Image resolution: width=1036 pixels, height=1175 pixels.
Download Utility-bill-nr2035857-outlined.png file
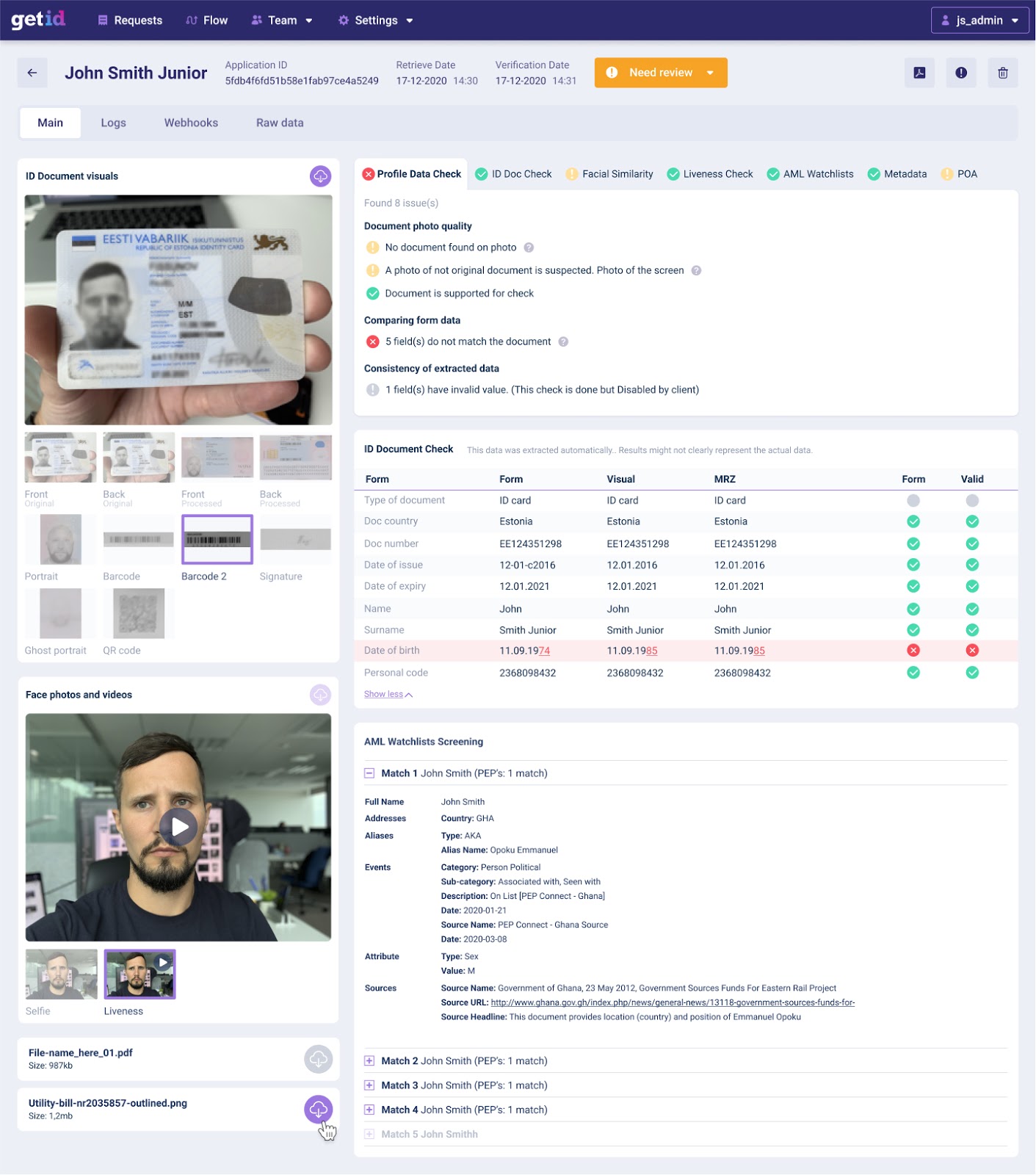tap(318, 1109)
